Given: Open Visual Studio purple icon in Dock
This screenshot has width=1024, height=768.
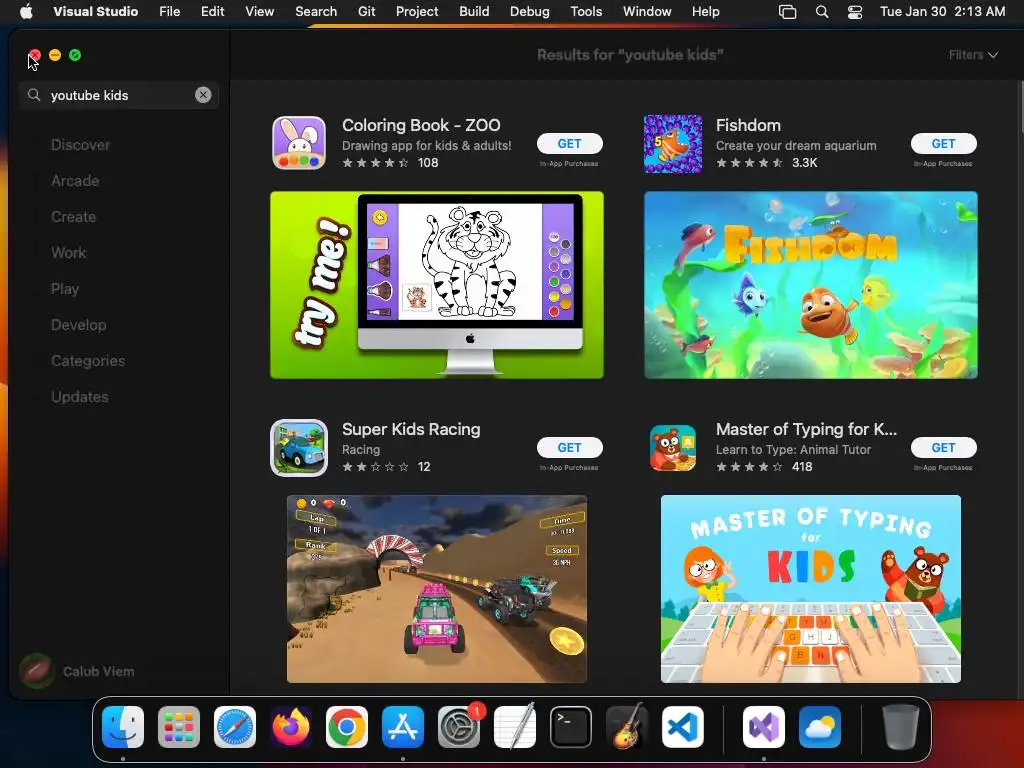Looking at the screenshot, I should click(x=764, y=727).
